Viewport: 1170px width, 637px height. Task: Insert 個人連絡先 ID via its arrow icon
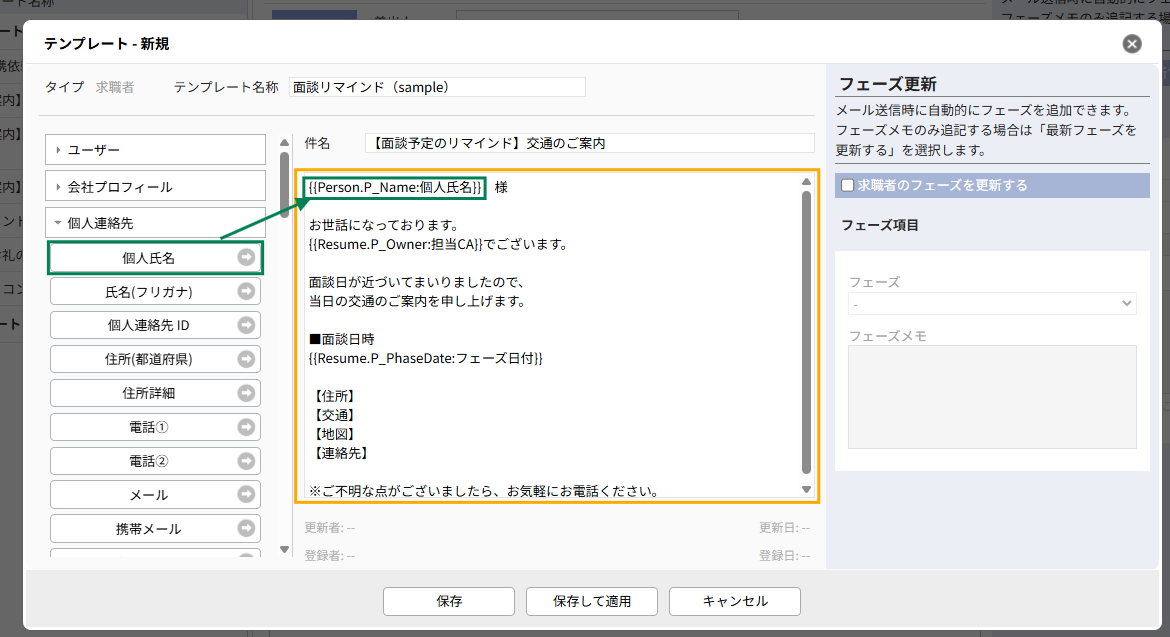pos(246,326)
